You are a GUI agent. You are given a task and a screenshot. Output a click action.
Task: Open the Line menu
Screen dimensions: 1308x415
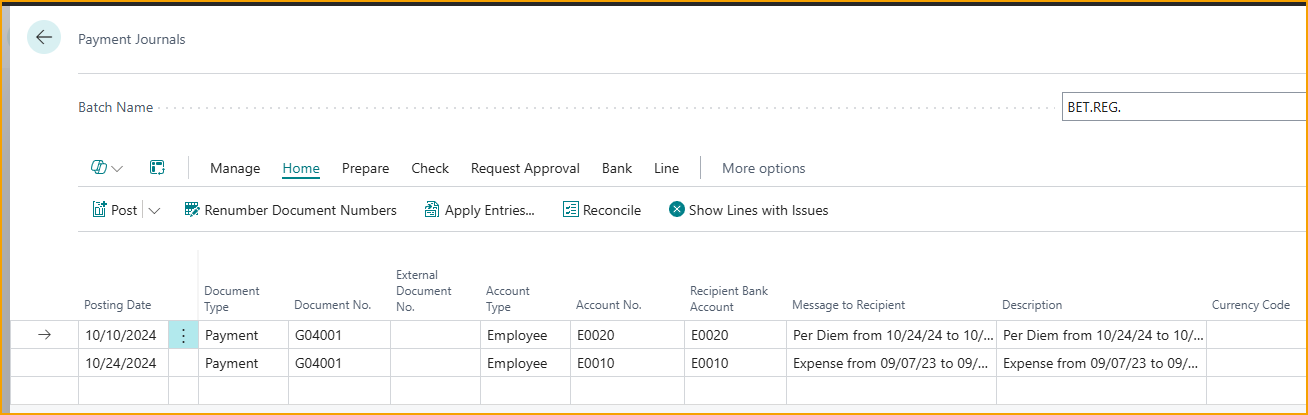(x=666, y=168)
